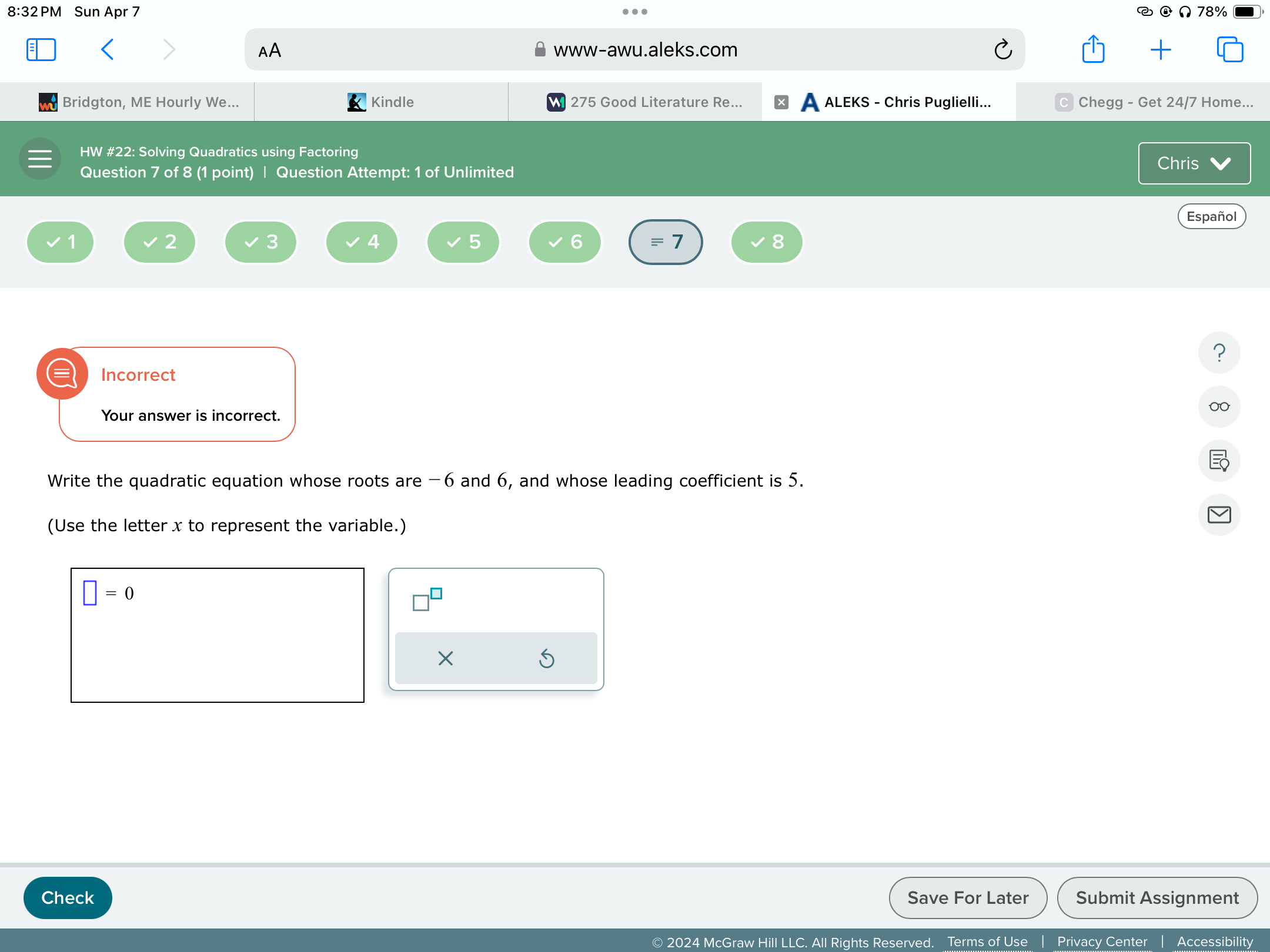This screenshot has height=952, width=1270.
Task: Undo entry with the reset arrow icon
Action: pos(546,658)
